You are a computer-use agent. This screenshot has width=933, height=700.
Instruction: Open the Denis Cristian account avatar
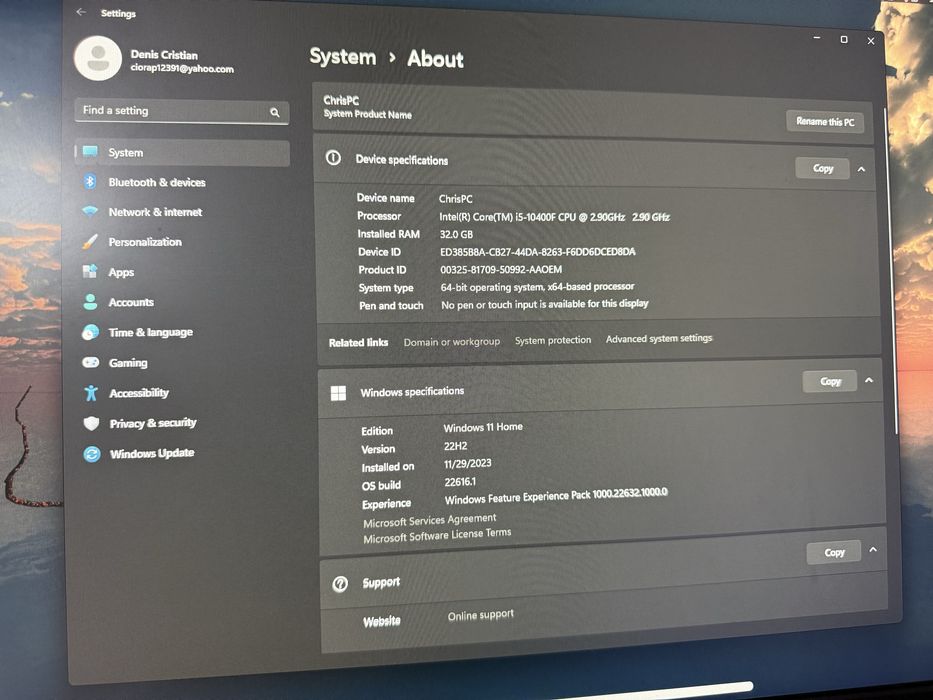[x=98, y=58]
